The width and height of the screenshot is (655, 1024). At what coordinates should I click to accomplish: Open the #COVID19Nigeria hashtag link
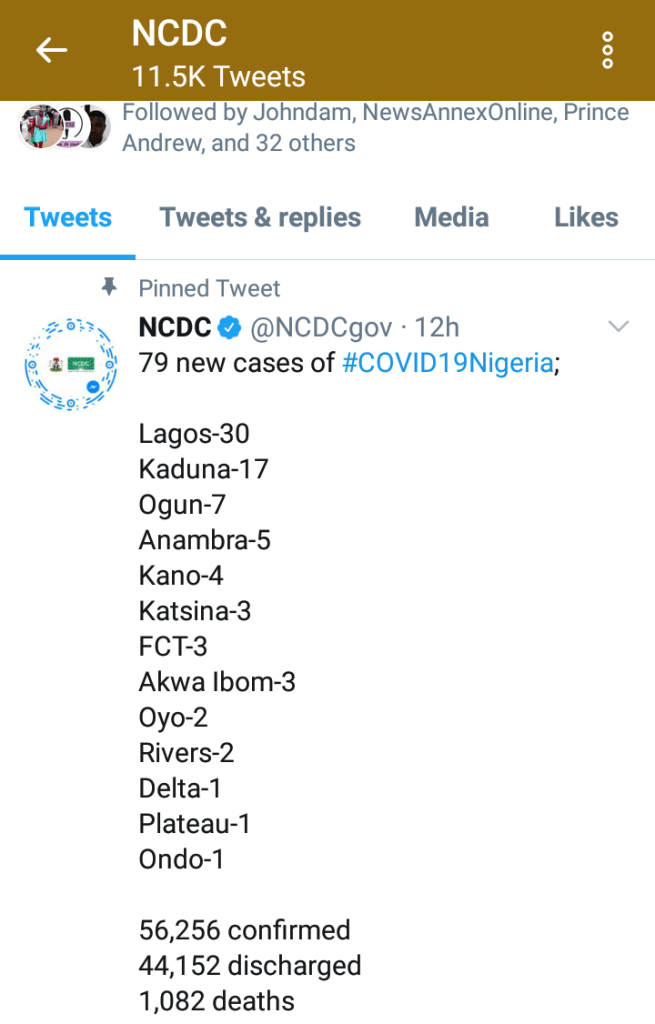pos(447,362)
